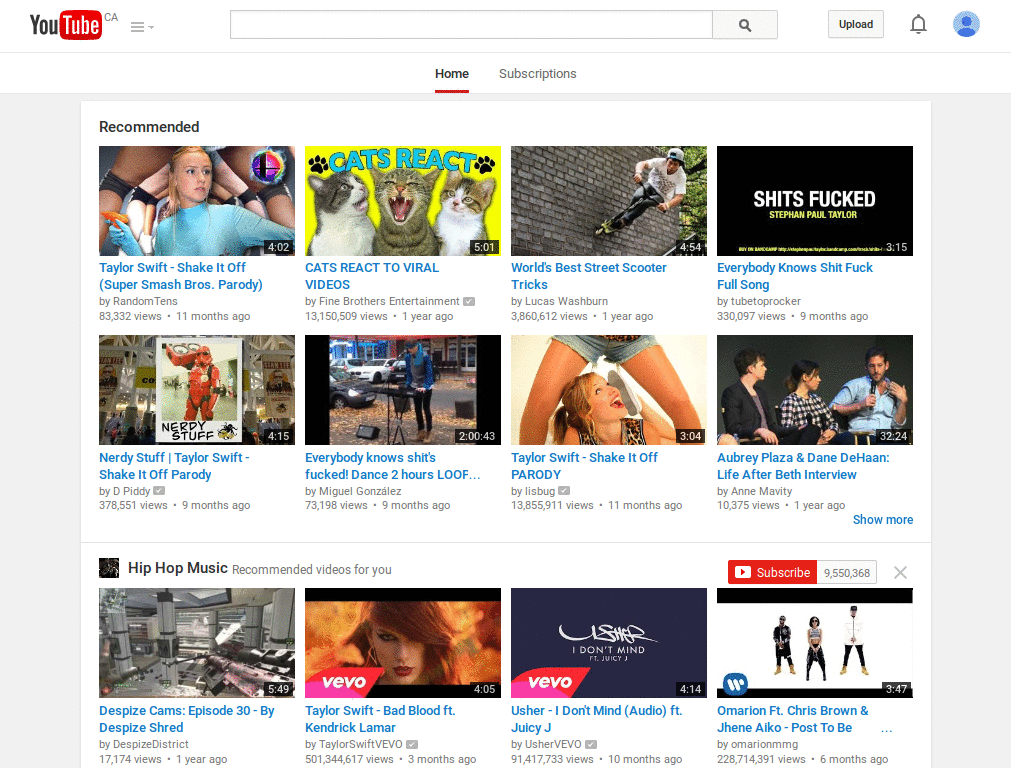Dismiss the Hip Hop Music section
The image size is (1024, 768).
pos(901,573)
